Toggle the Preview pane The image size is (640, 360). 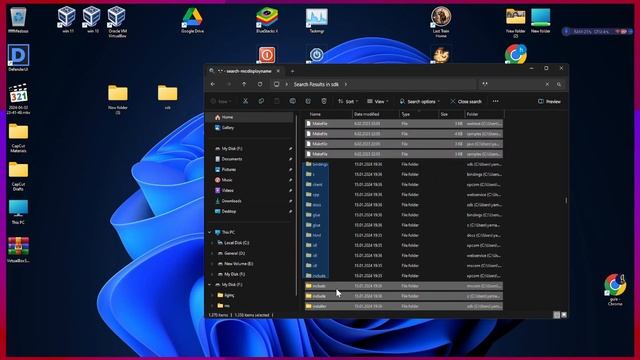click(x=549, y=101)
